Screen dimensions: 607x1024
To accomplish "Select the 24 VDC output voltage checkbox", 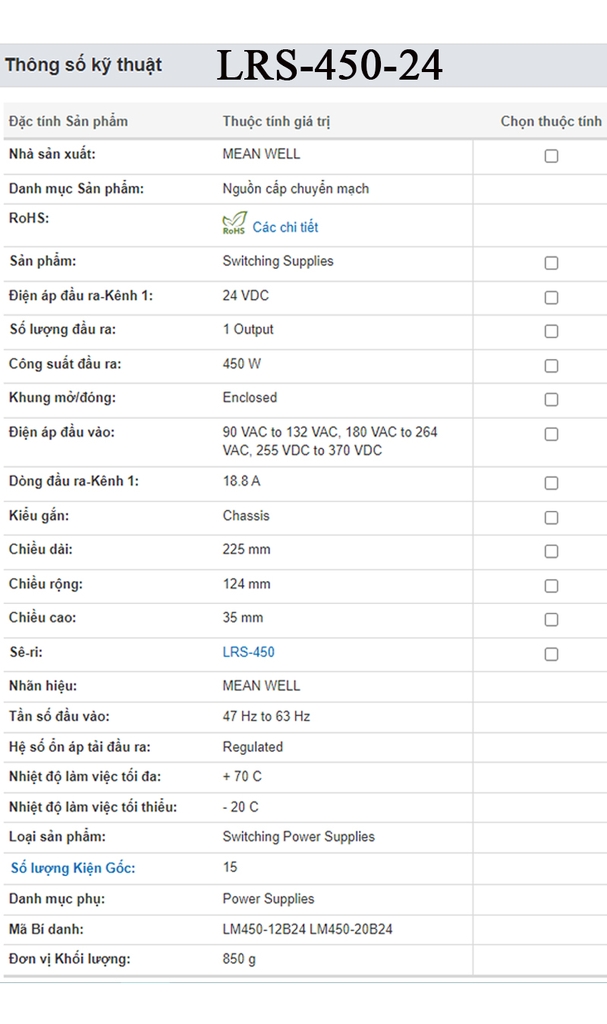I will point(551,298).
